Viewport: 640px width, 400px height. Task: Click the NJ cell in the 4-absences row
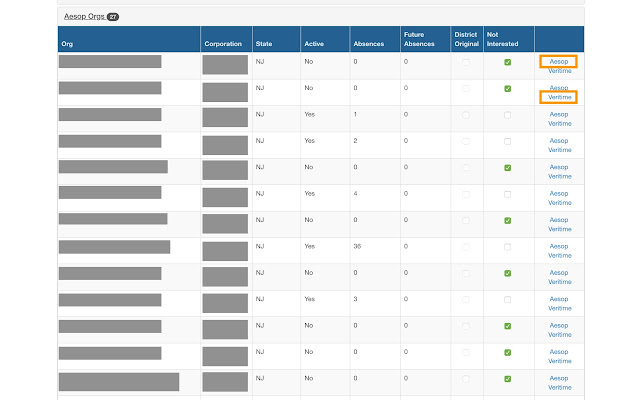tap(260, 193)
